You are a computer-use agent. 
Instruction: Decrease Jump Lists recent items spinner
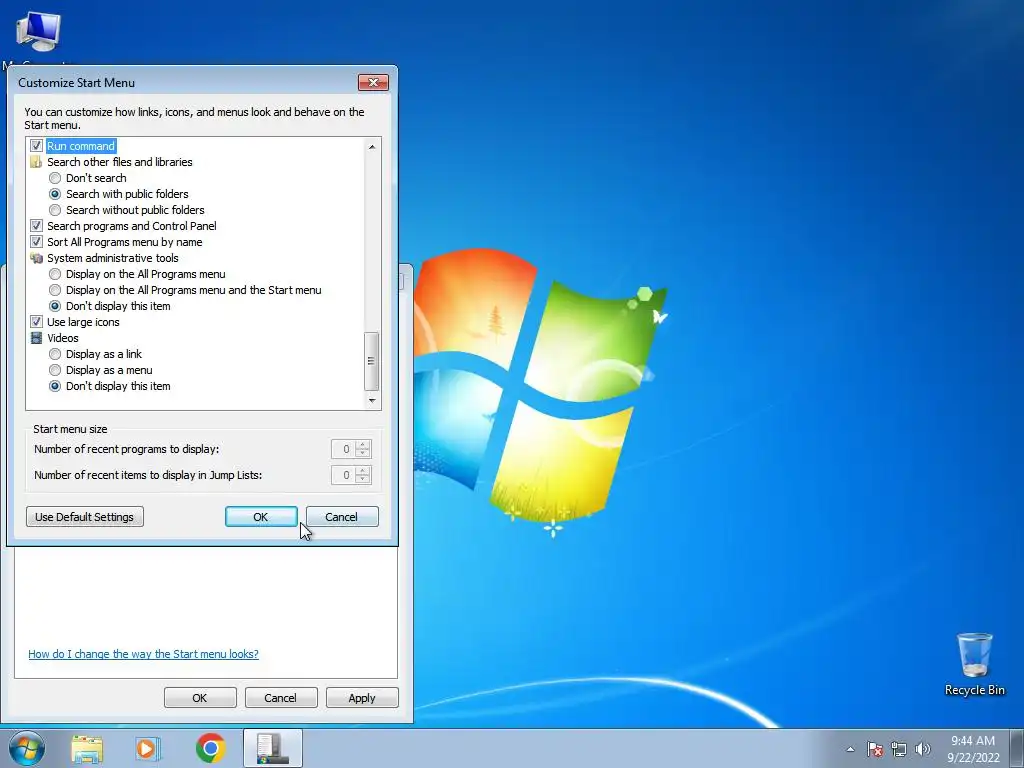363,480
